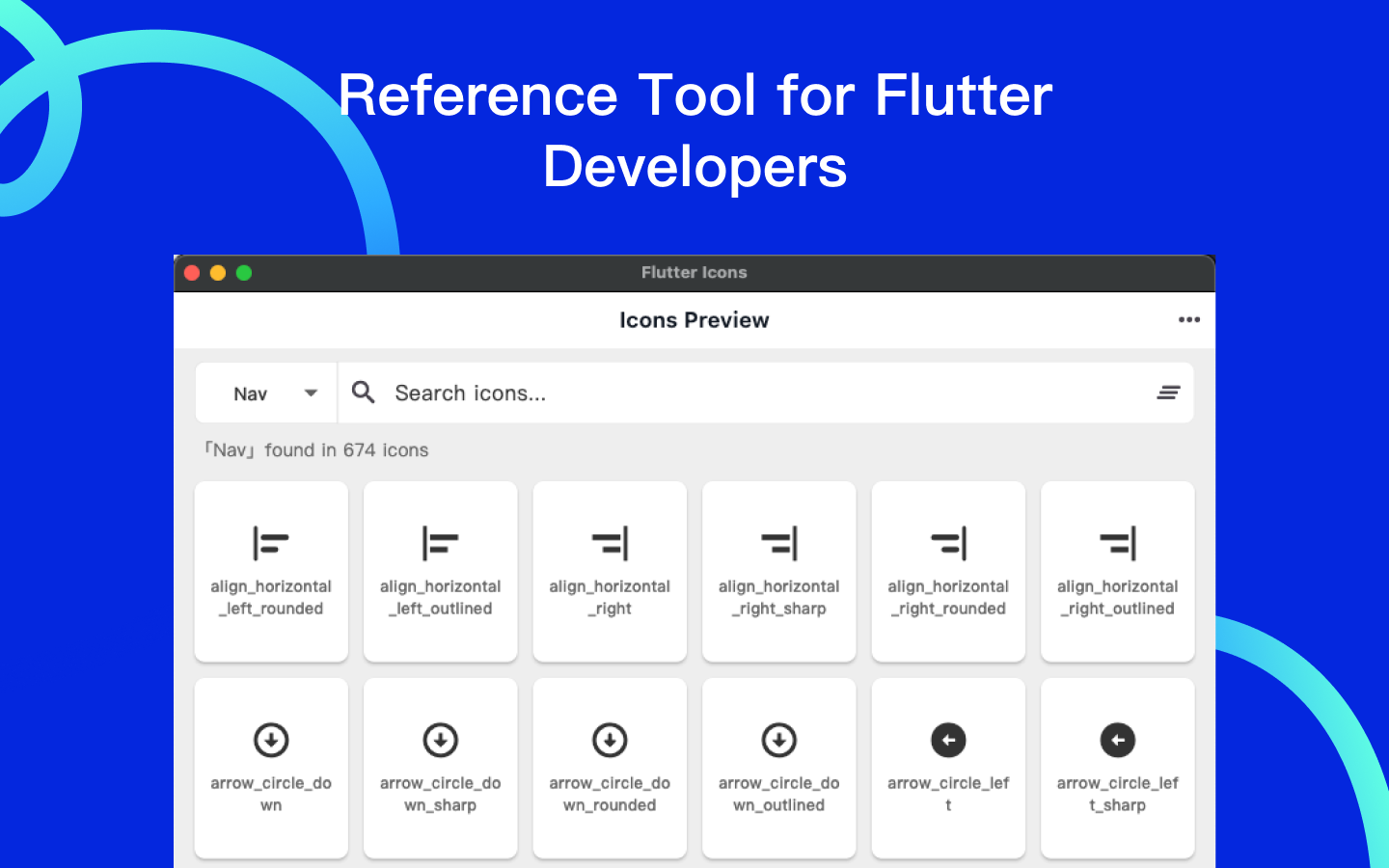This screenshot has height=868, width=1389.
Task: Click the Flutter Icons window title
Action: (x=694, y=273)
